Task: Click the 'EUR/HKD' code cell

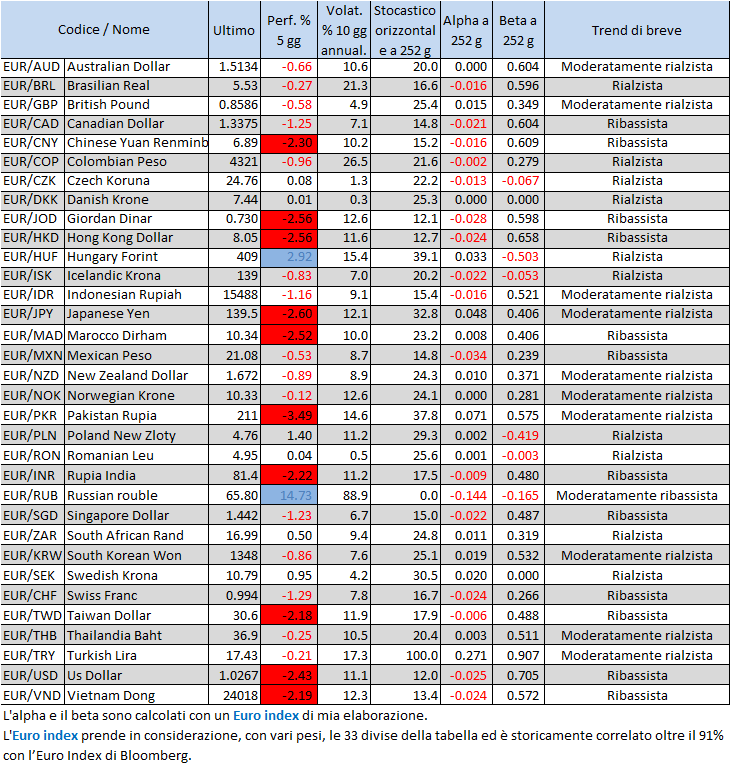Action: 32,238
